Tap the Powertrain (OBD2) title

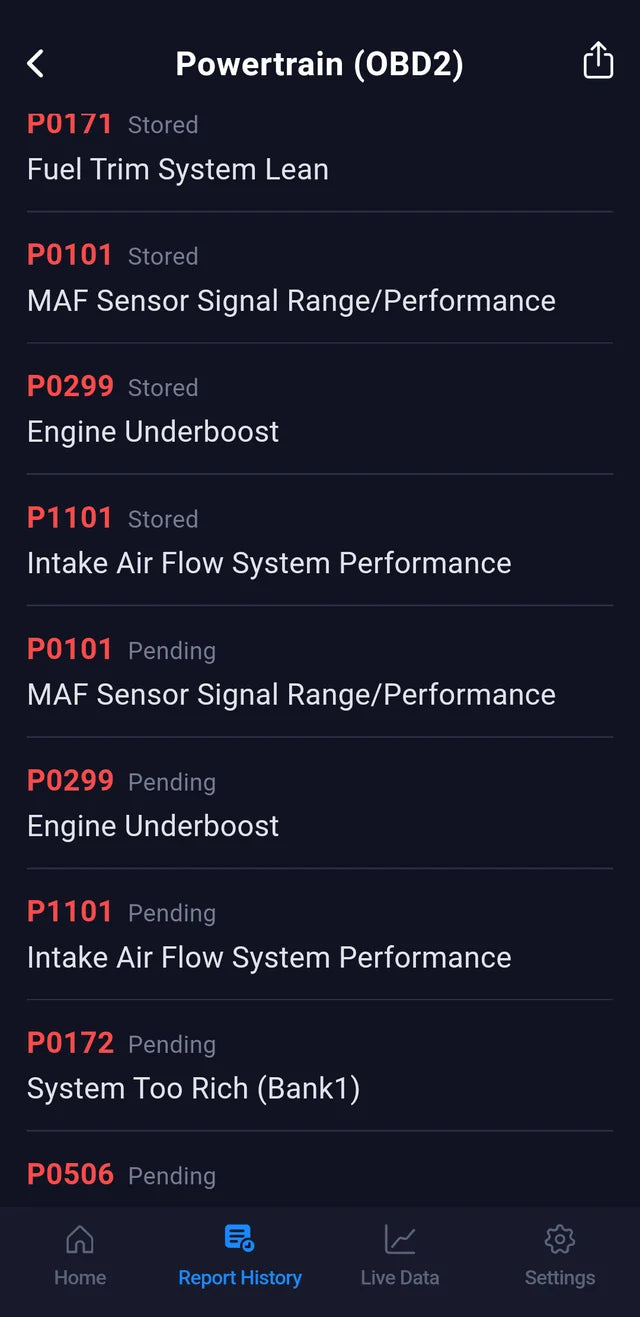pyautogui.click(x=320, y=63)
